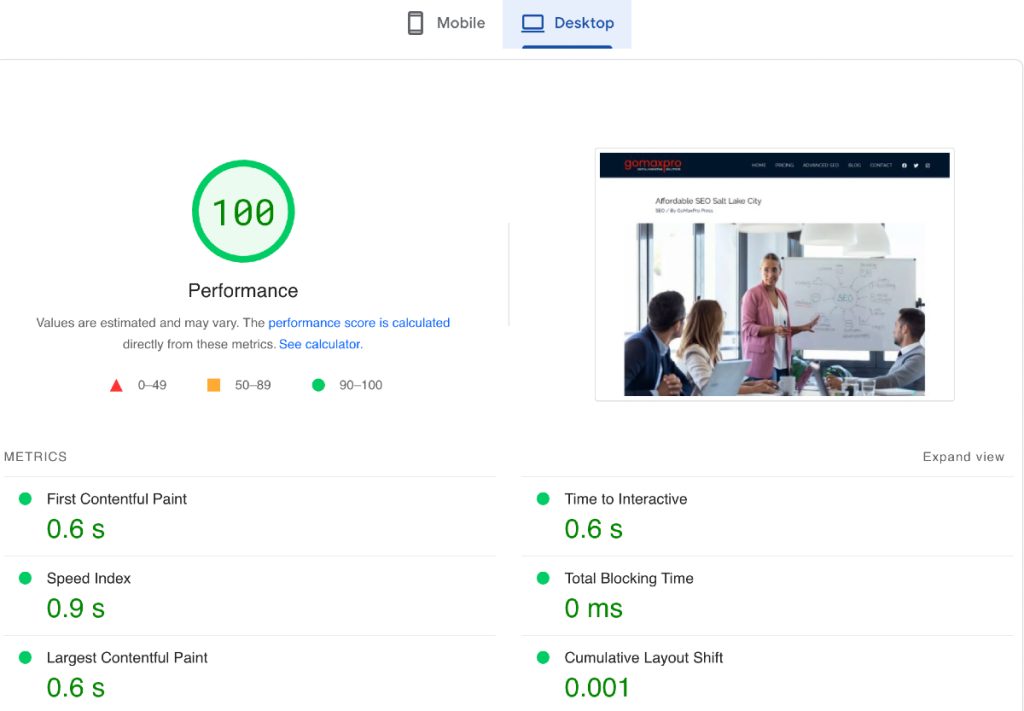The width and height of the screenshot is (1024, 711).
Task: Click the '90–100' legend range text
Action: click(x=360, y=385)
